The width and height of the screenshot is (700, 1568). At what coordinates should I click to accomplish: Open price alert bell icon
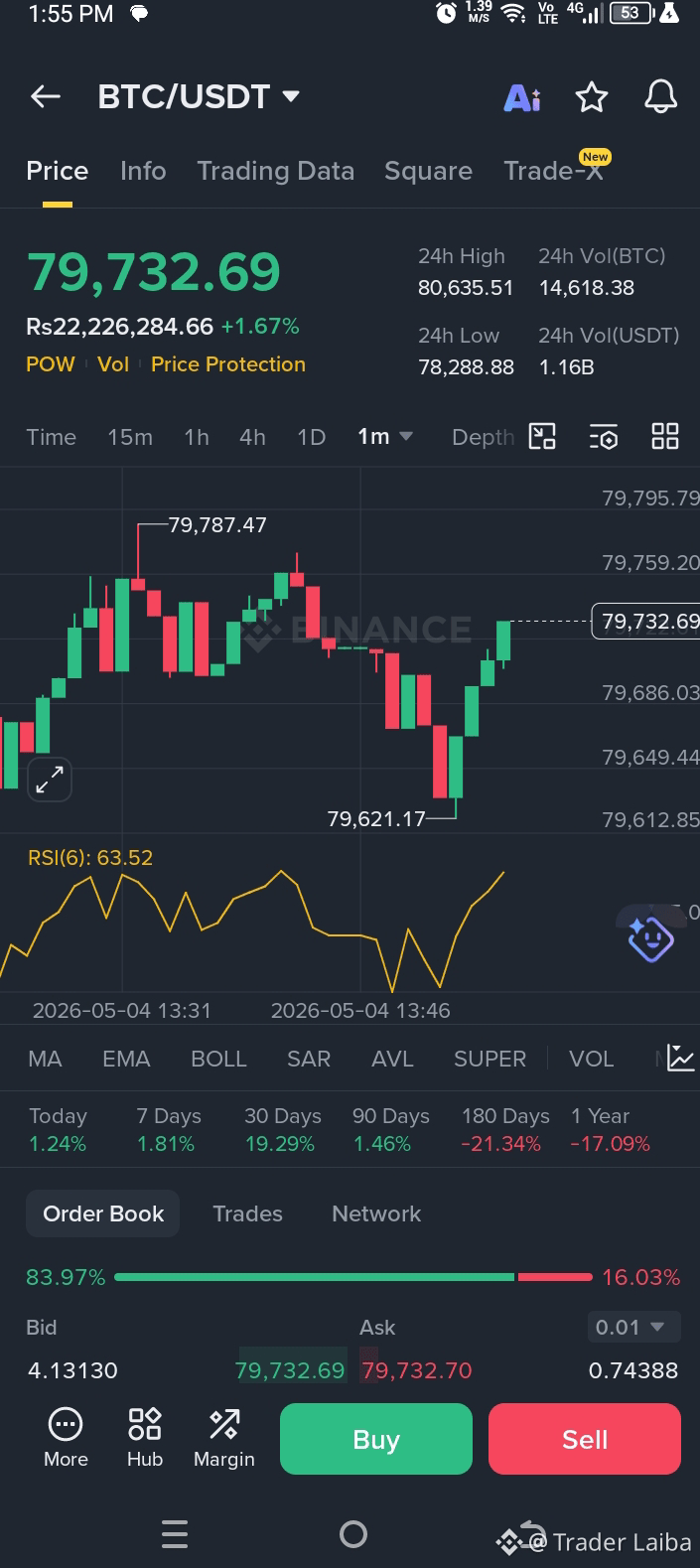coord(660,96)
